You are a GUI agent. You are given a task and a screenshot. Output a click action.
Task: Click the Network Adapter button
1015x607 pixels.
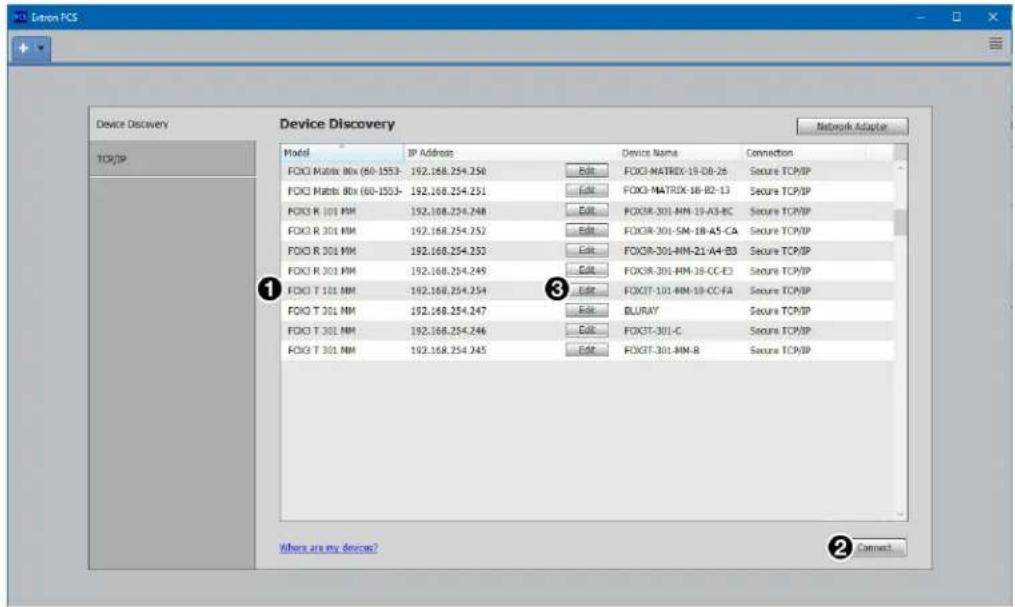852,127
